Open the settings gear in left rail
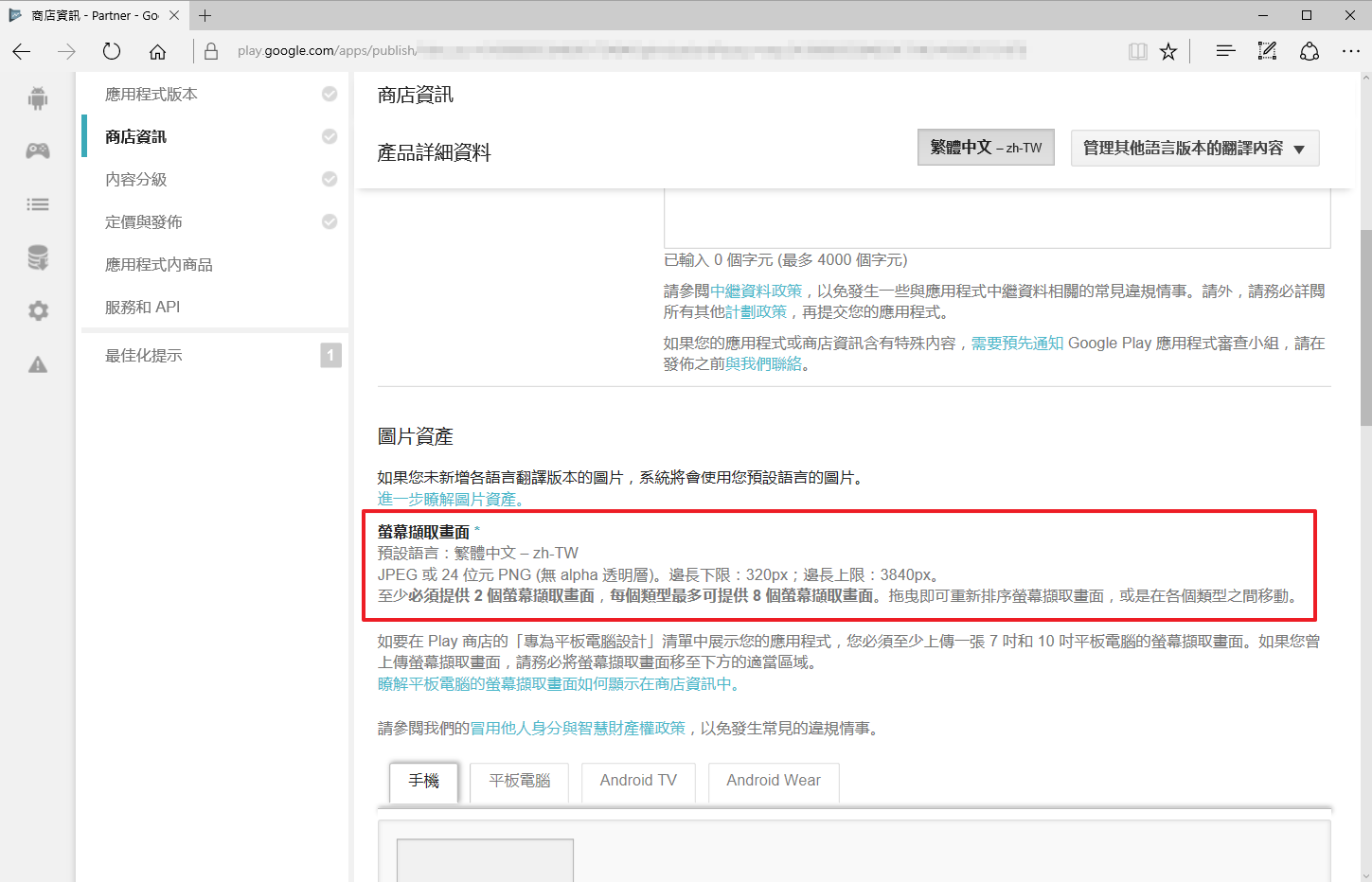The height and width of the screenshot is (882, 1372). tap(38, 310)
